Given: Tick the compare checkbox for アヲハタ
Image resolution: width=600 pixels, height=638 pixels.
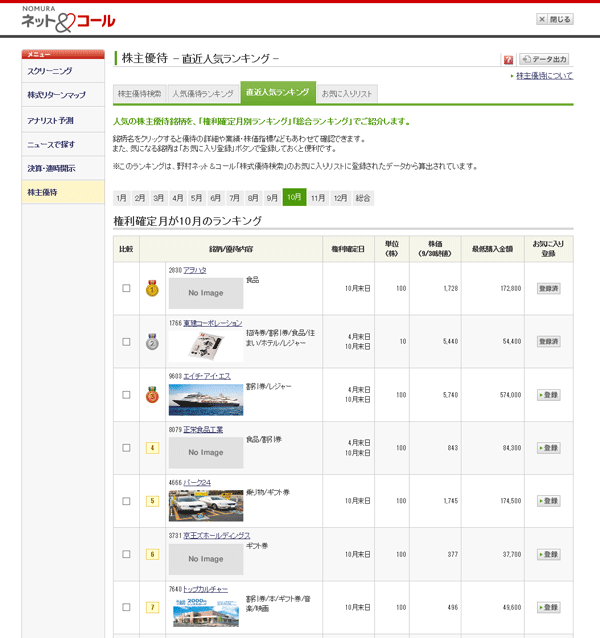Looking at the screenshot, I should pyautogui.click(x=127, y=288).
